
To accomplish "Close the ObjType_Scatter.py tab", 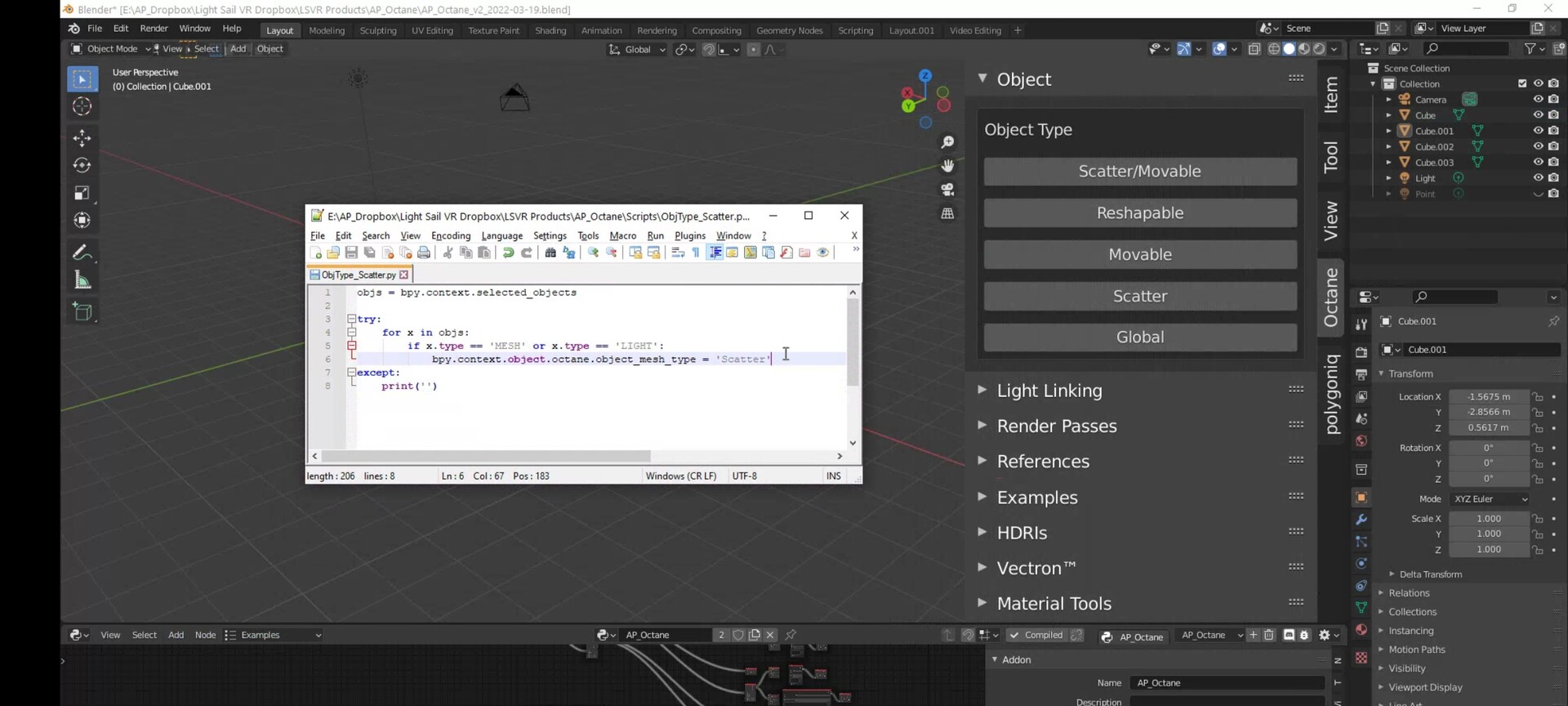I will coord(403,275).
